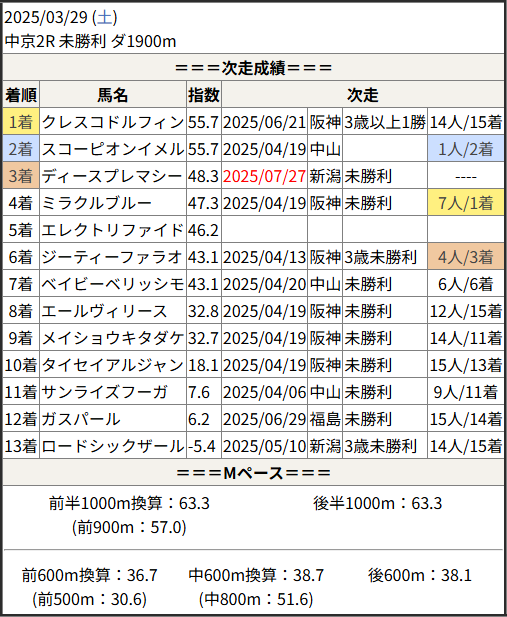Select エレクトリファイド in the fifth row

(x=113, y=230)
